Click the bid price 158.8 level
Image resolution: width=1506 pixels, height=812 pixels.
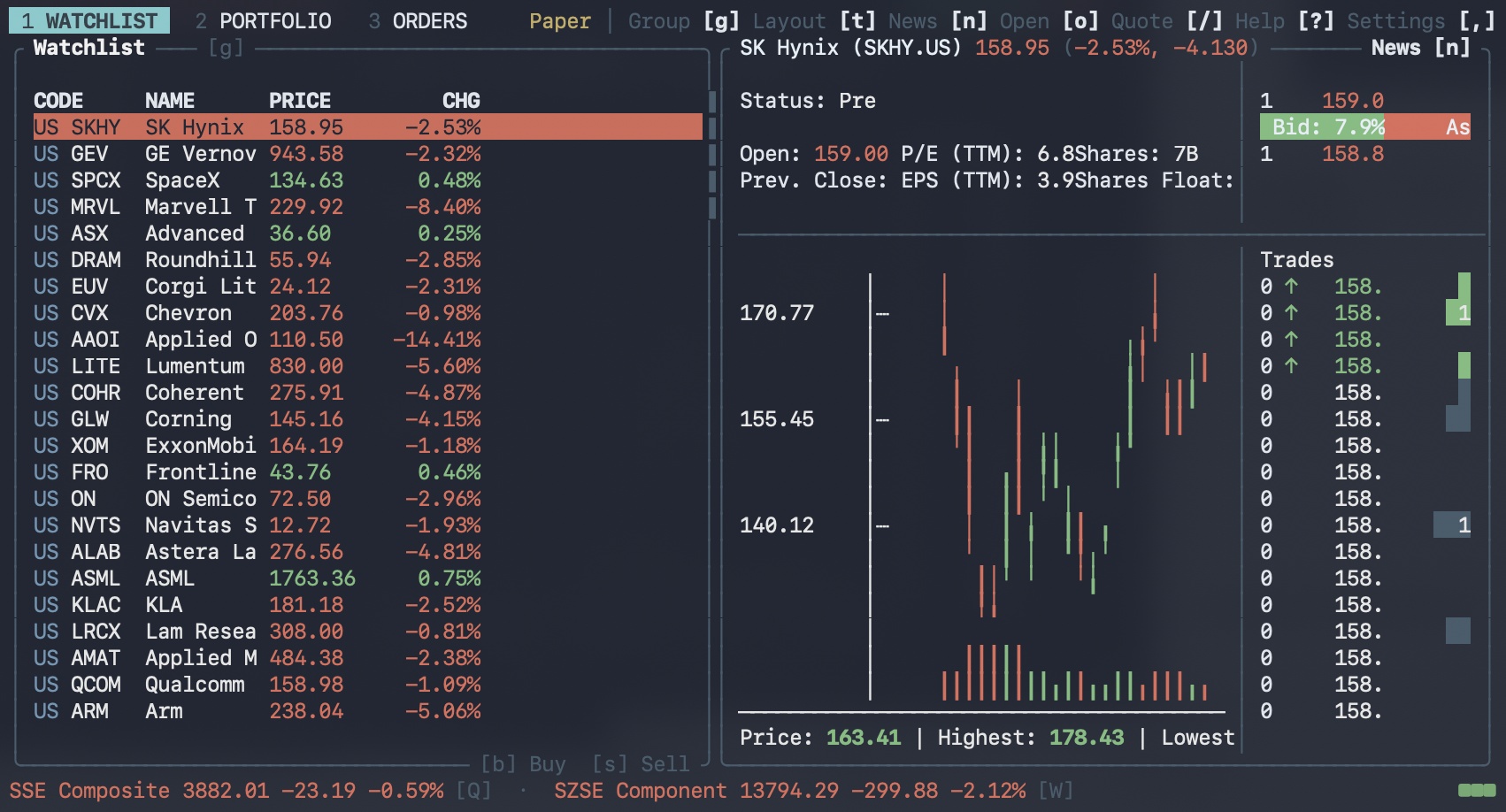pyautogui.click(x=1353, y=153)
